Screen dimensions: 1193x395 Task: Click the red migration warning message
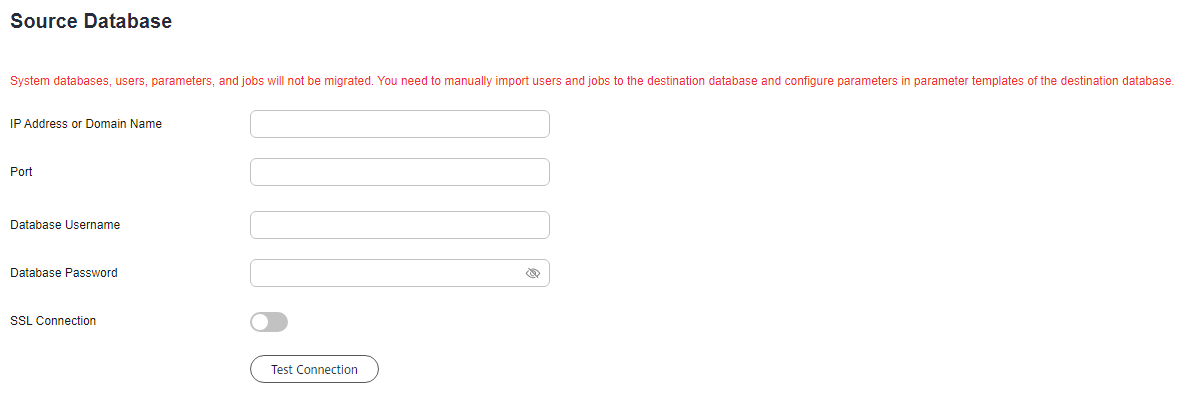click(x=592, y=81)
